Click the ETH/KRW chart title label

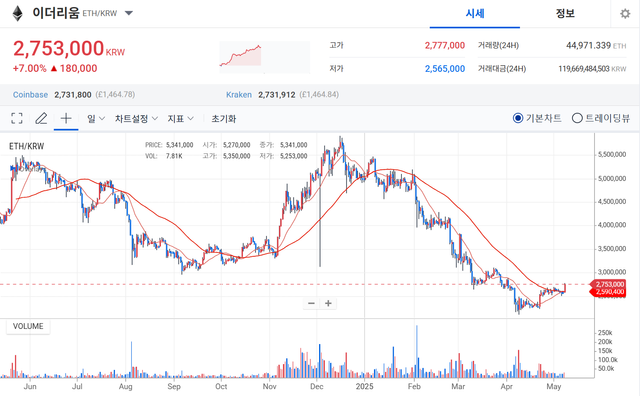pos(27,146)
